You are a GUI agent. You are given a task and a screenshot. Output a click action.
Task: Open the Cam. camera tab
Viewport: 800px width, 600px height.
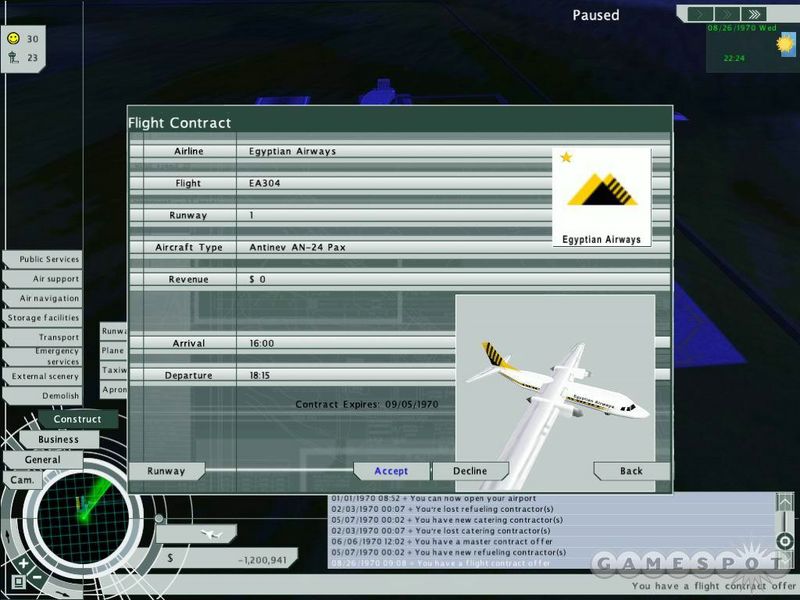tap(22, 480)
